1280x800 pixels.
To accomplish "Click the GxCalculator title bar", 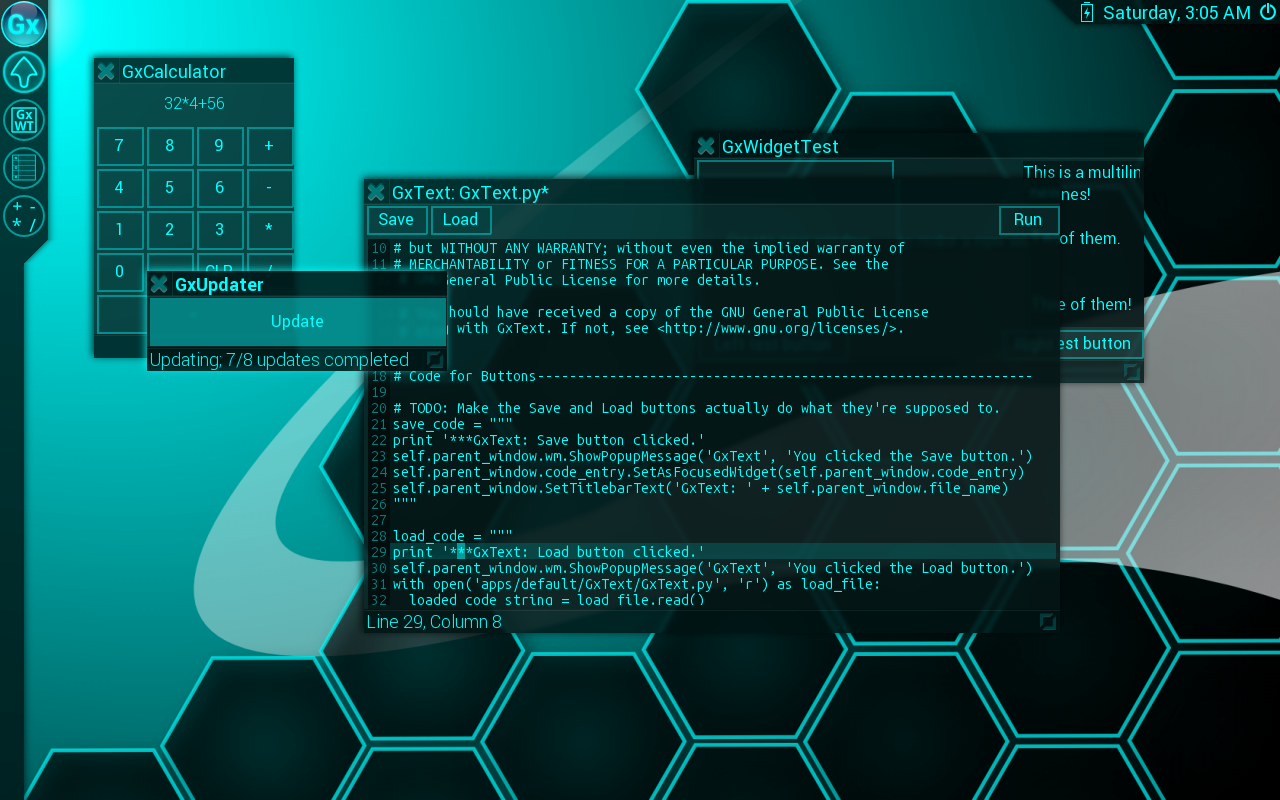I will [x=194, y=71].
